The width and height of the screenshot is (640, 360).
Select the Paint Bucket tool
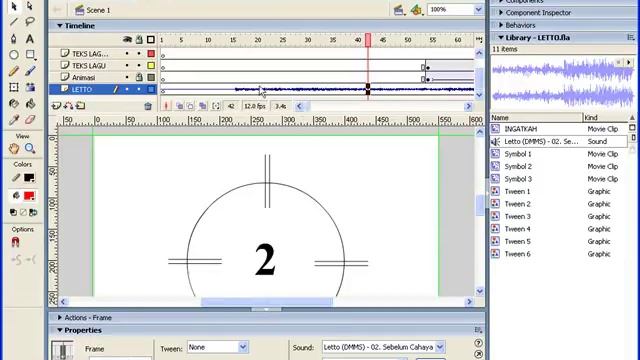click(x=30, y=104)
